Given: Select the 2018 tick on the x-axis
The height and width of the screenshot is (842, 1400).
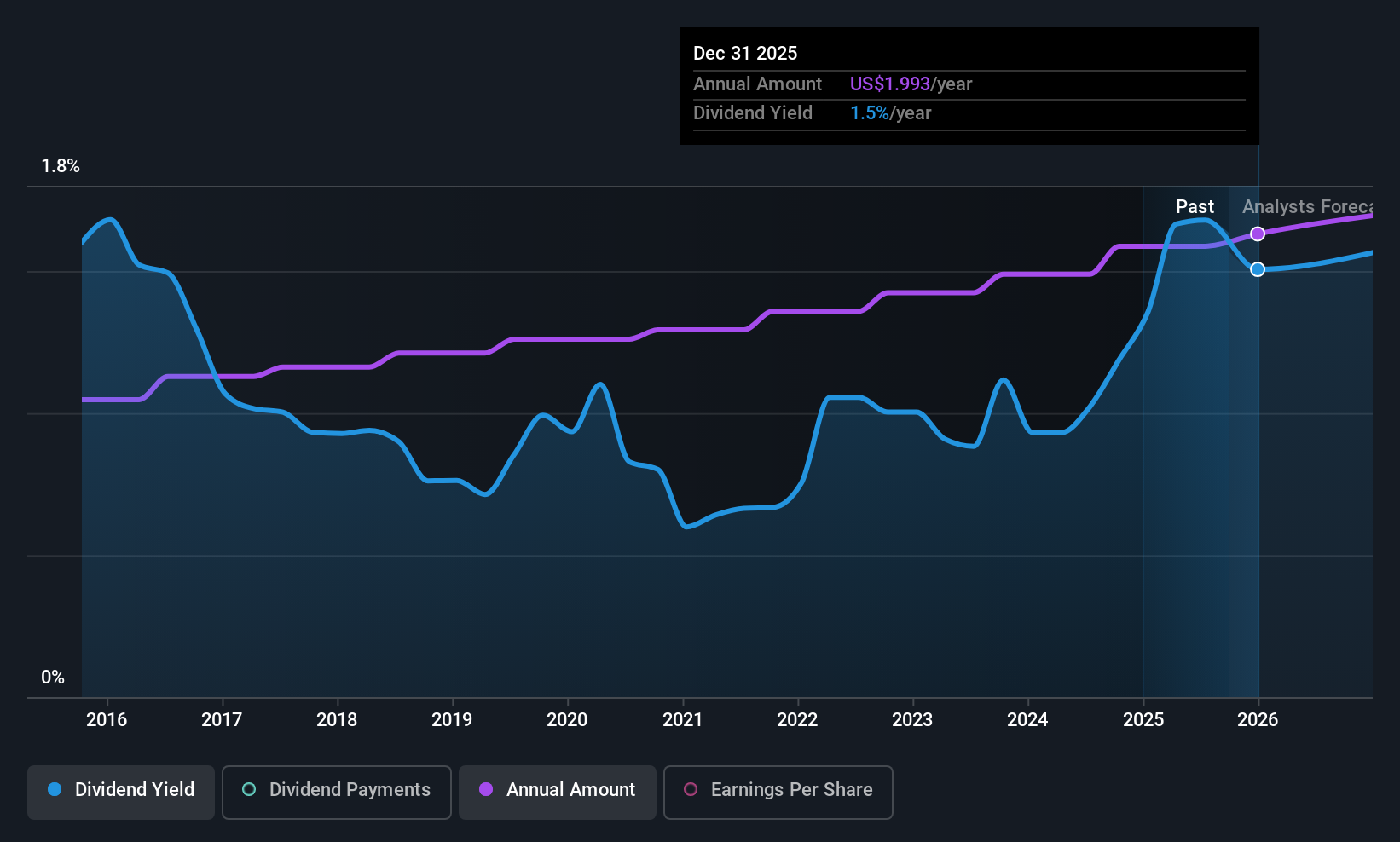Looking at the screenshot, I should 337,720.
